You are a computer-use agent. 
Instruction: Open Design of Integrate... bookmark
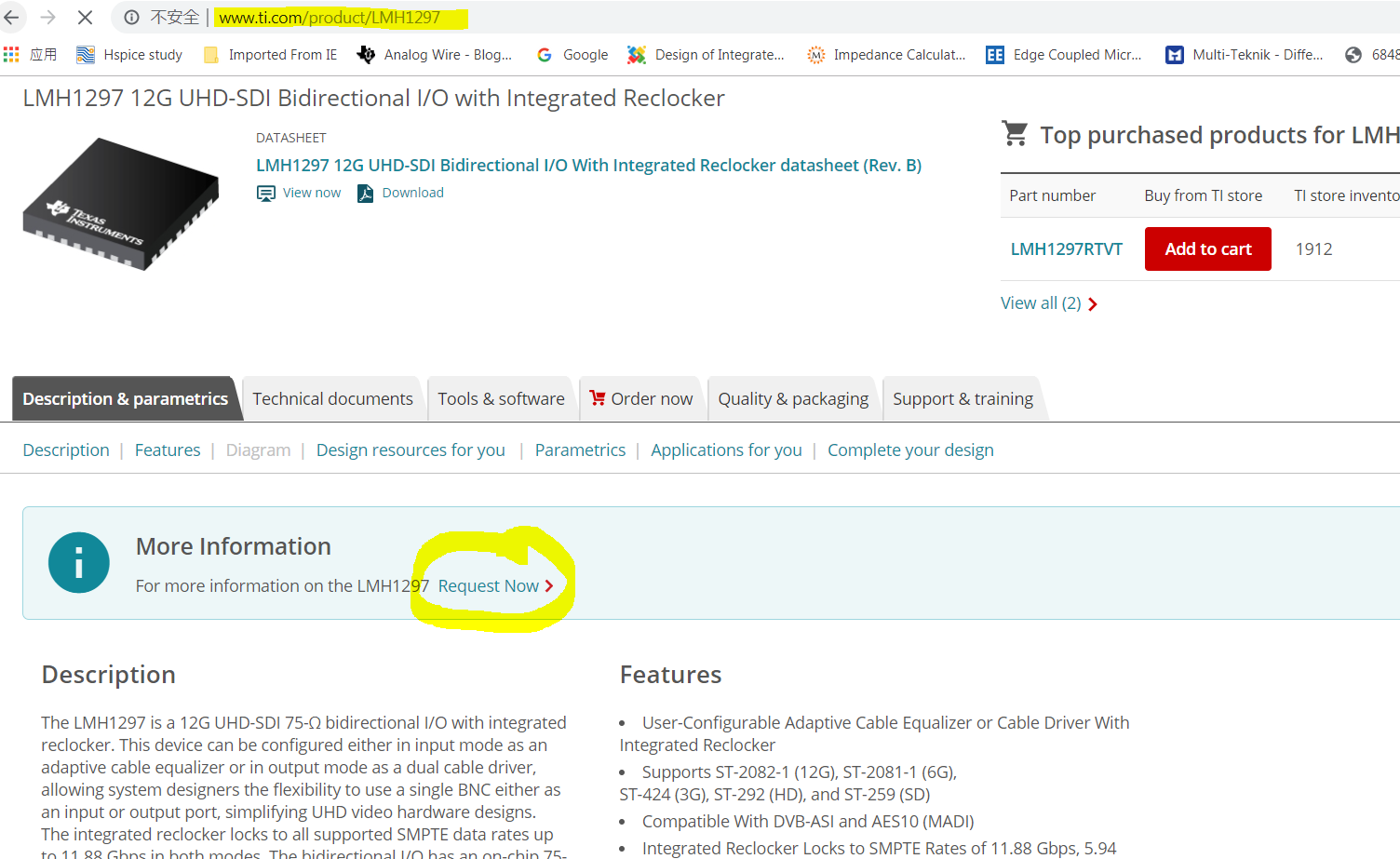(x=706, y=55)
